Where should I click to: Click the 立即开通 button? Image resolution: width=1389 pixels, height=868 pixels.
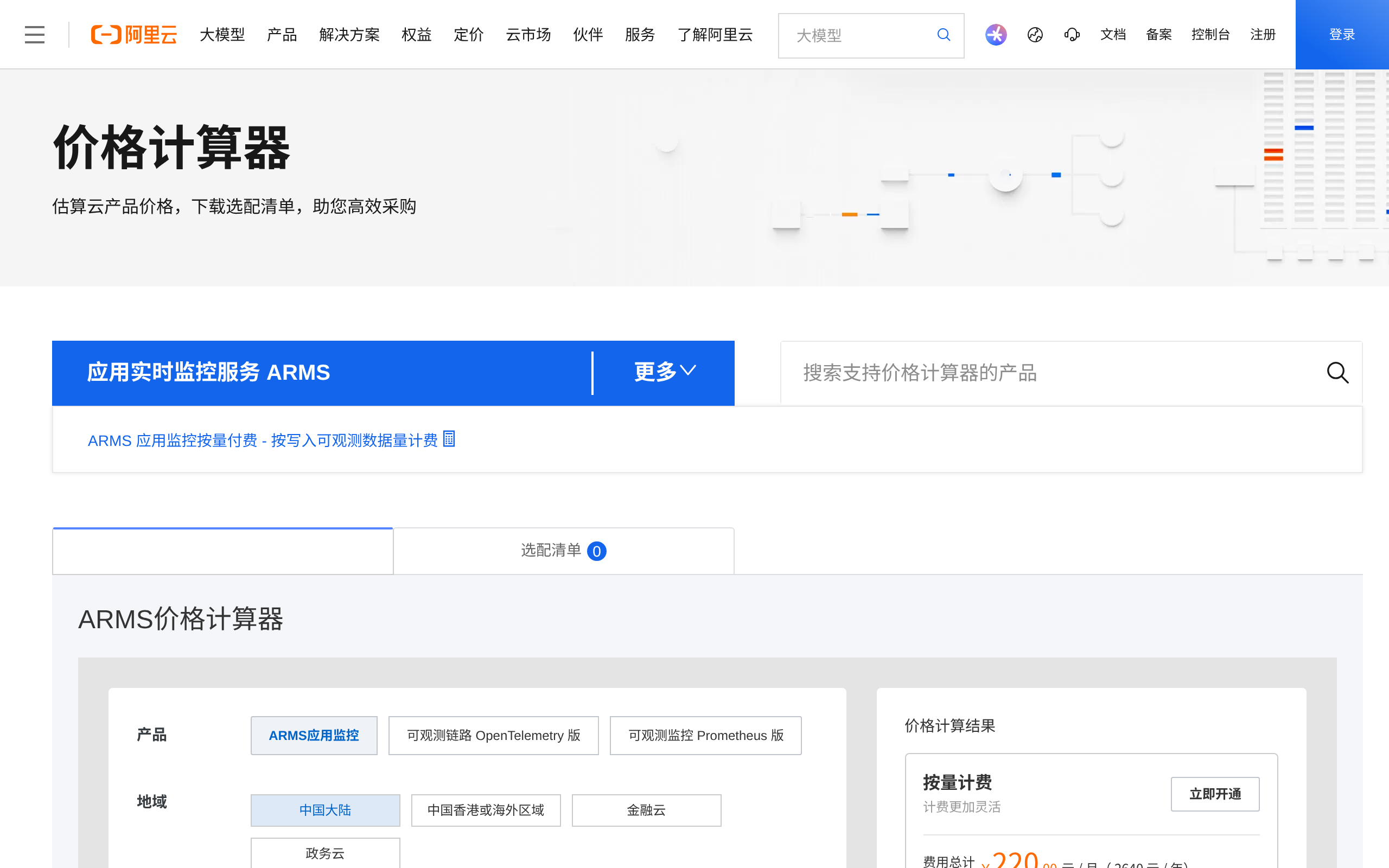[1215, 794]
